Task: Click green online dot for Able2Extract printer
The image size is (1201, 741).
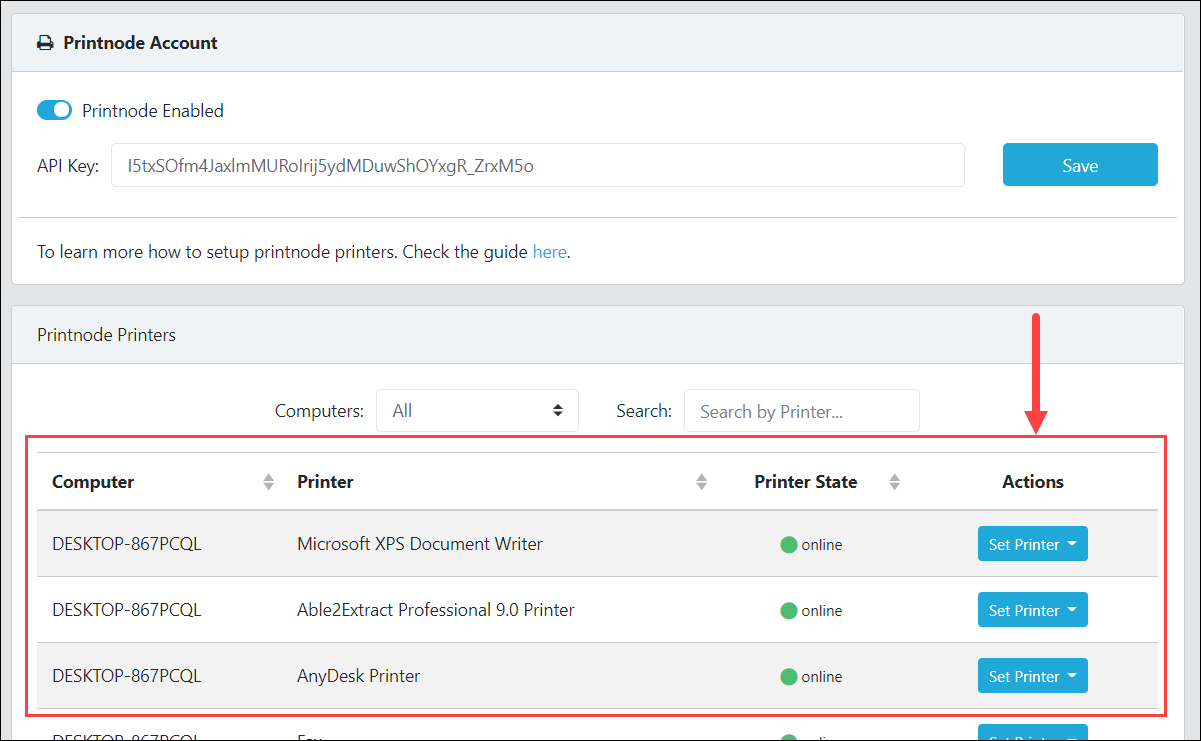Action: [788, 611]
